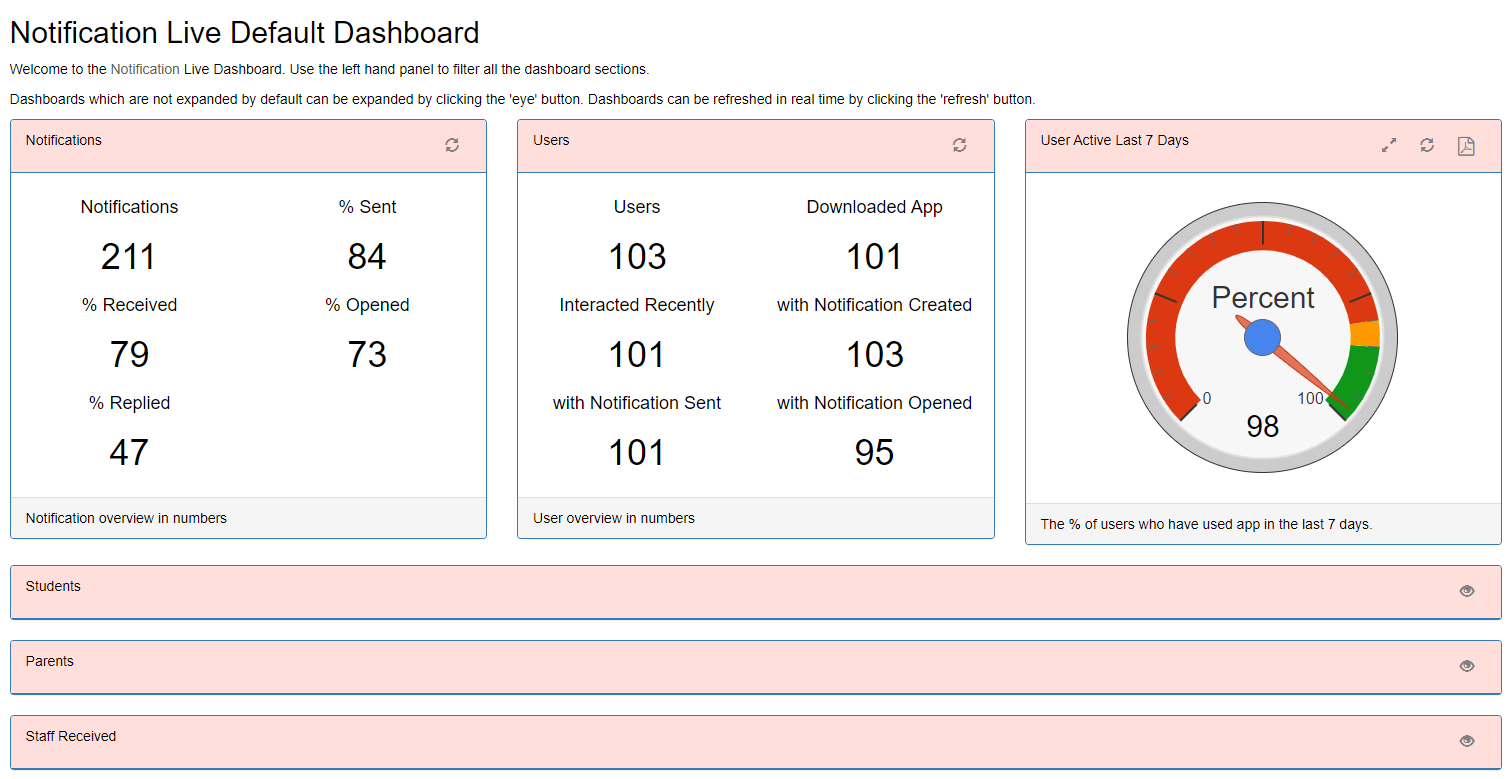This screenshot has height=779, width=1510.
Task: Refresh the Notifications panel
Action: tap(452, 145)
